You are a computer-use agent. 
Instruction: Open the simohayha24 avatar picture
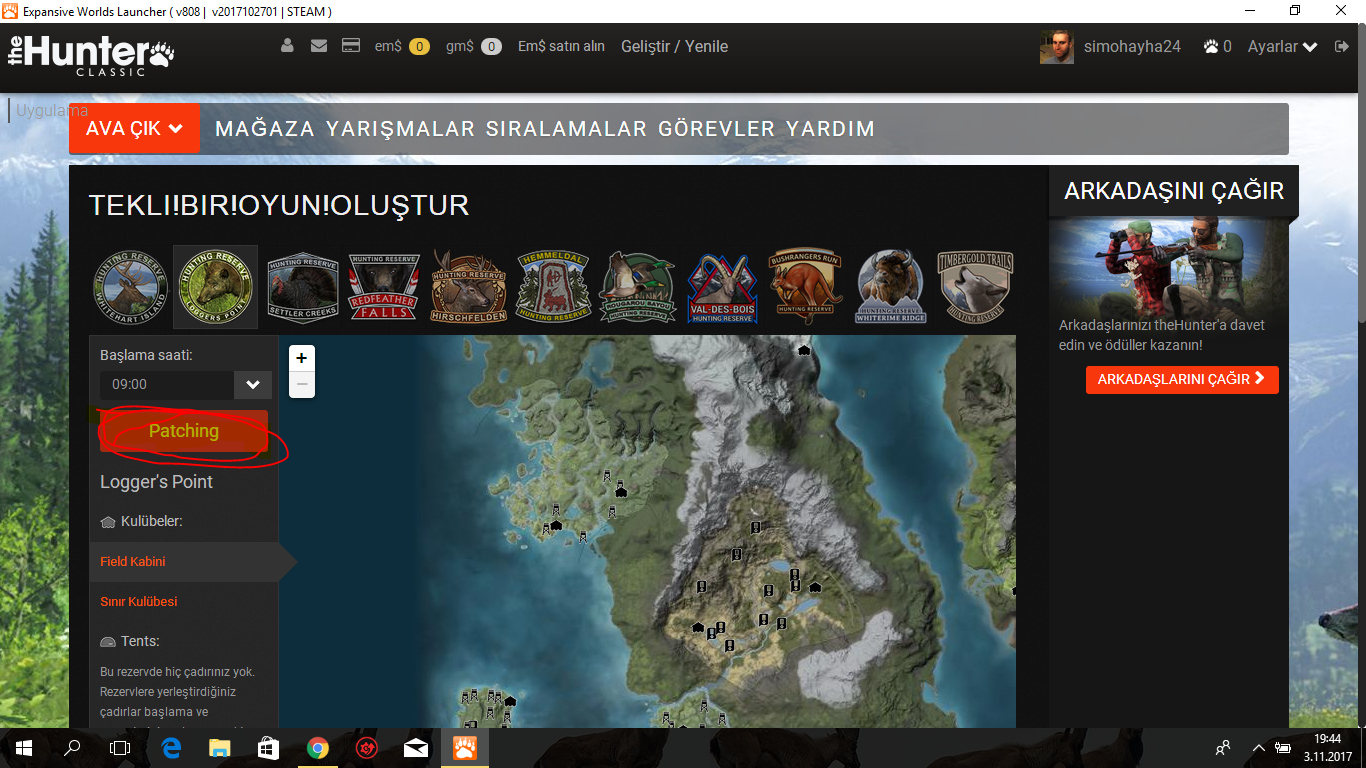click(1056, 47)
